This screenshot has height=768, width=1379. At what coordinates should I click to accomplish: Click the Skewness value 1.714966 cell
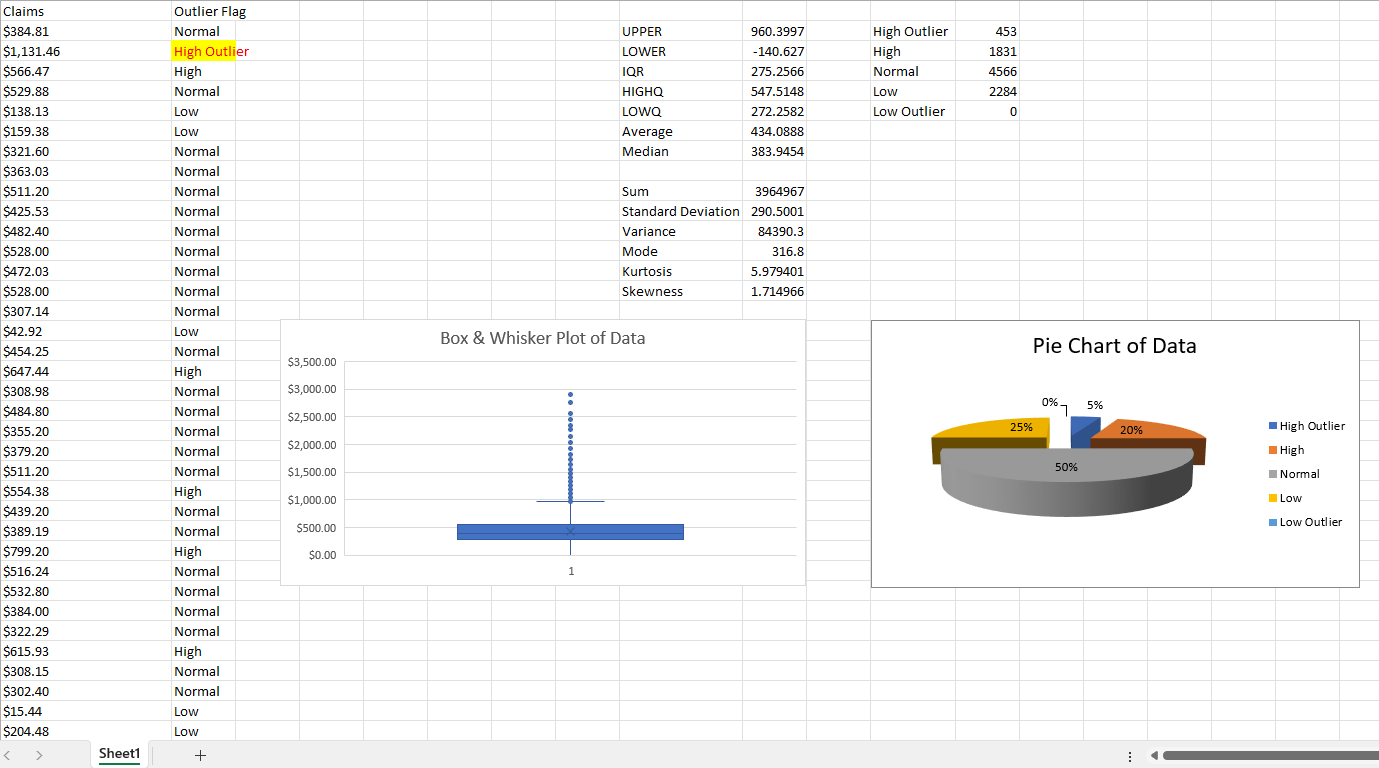(776, 291)
